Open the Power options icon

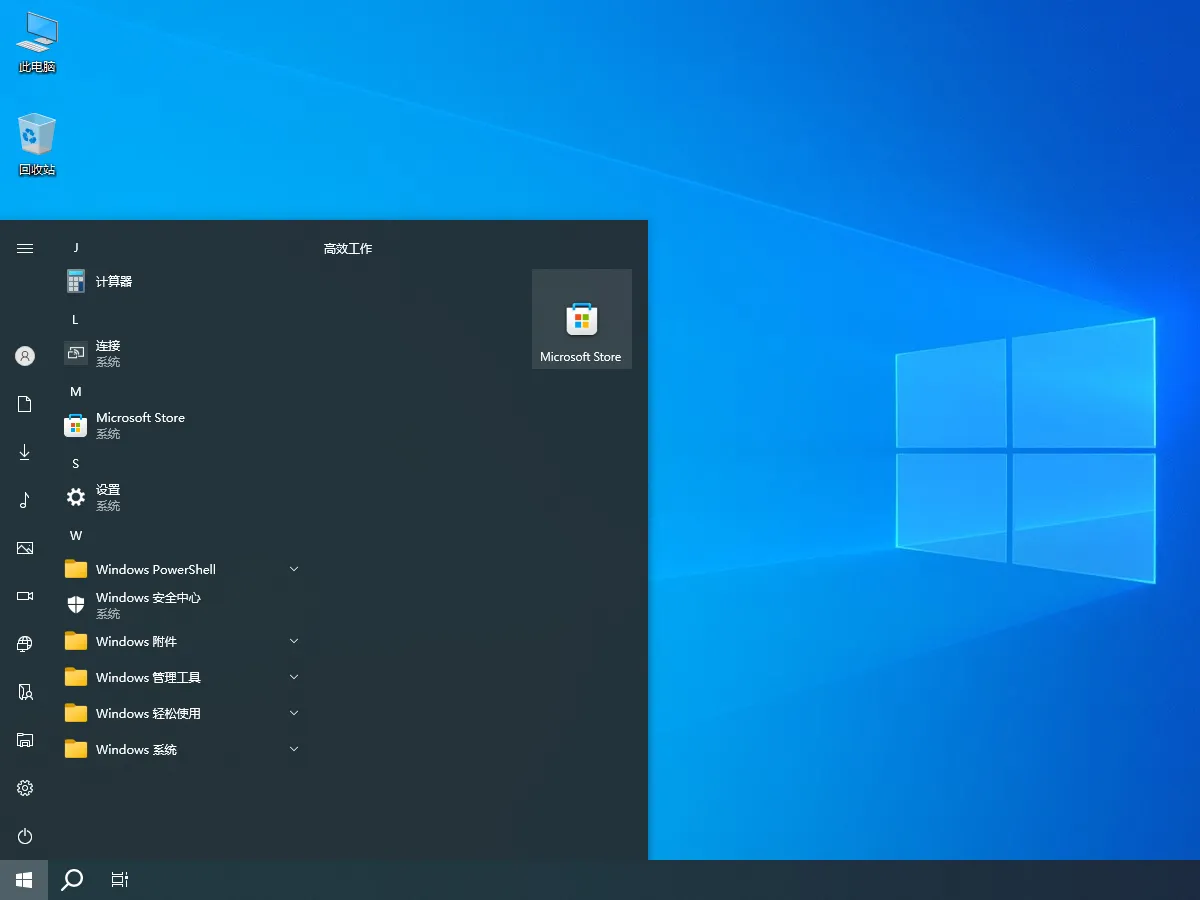pyautogui.click(x=25, y=836)
